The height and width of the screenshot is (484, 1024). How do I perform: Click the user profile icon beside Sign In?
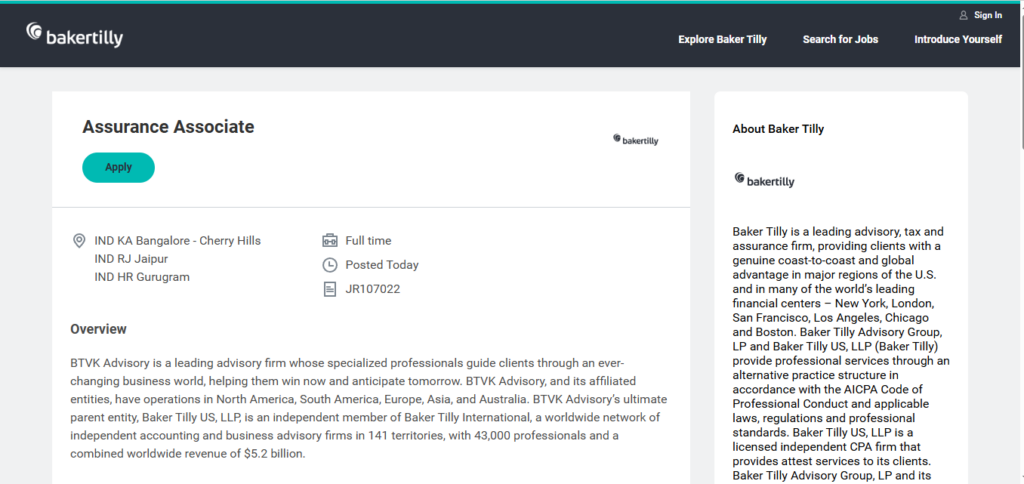(963, 15)
